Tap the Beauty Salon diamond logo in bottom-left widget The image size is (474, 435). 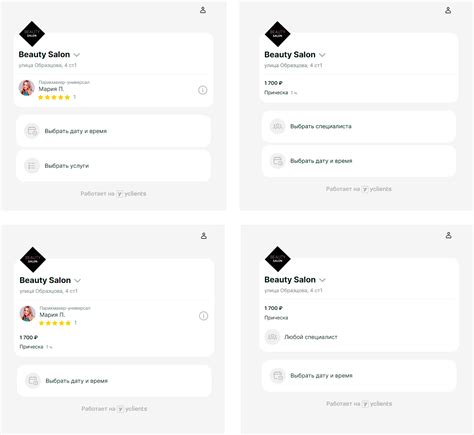pyautogui.click(x=33, y=259)
